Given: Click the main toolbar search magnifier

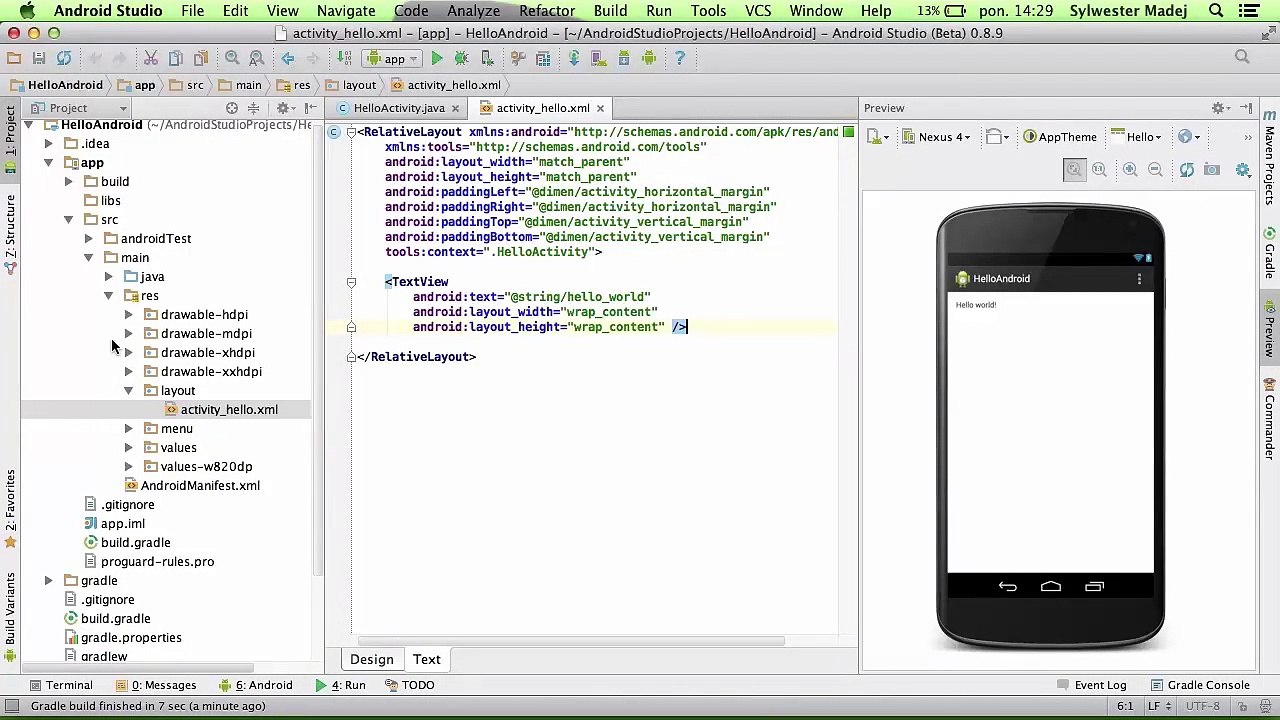Looking at the screenshot, I should tap(1242, 58).
